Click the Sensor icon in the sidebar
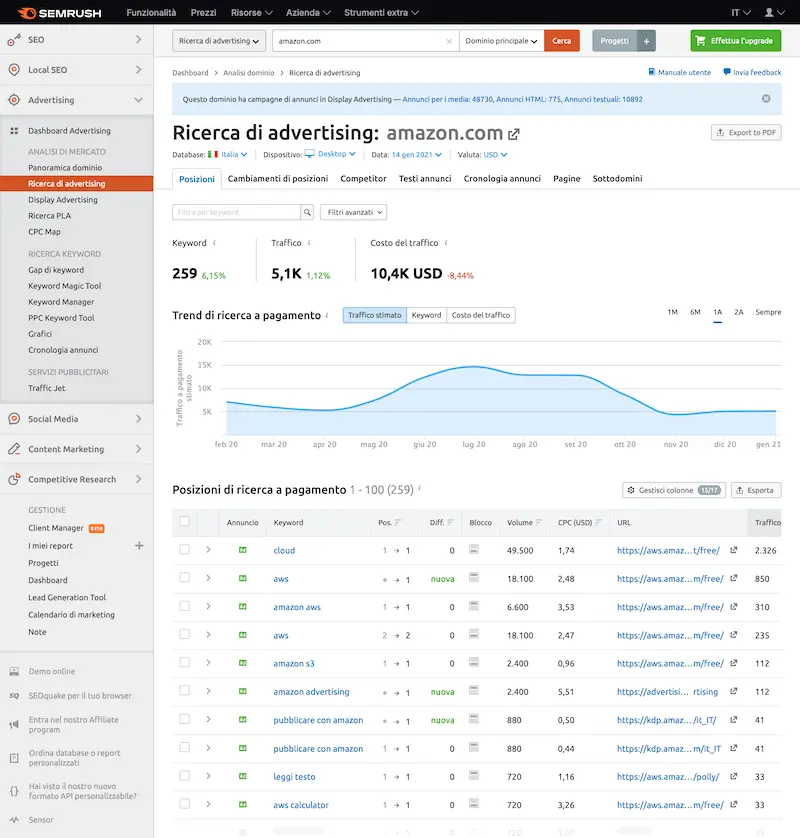 click(14, 819)
